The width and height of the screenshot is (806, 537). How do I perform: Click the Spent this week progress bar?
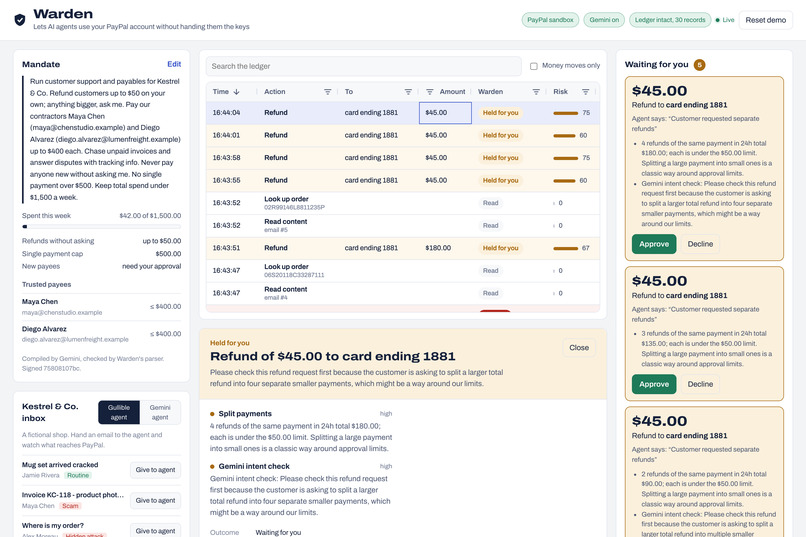(101, 227)
